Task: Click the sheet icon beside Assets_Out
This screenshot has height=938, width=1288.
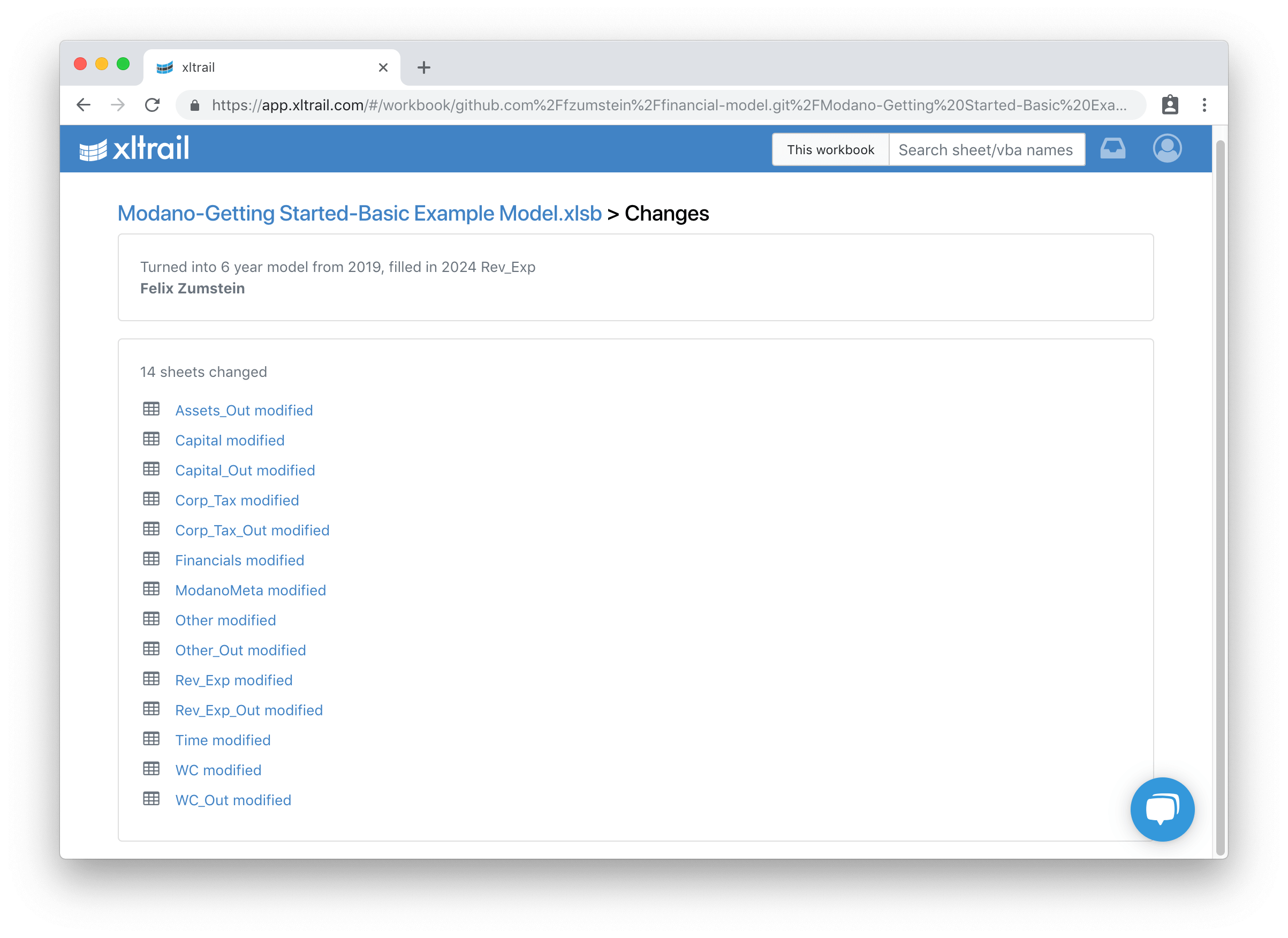Action: point(151,410)
